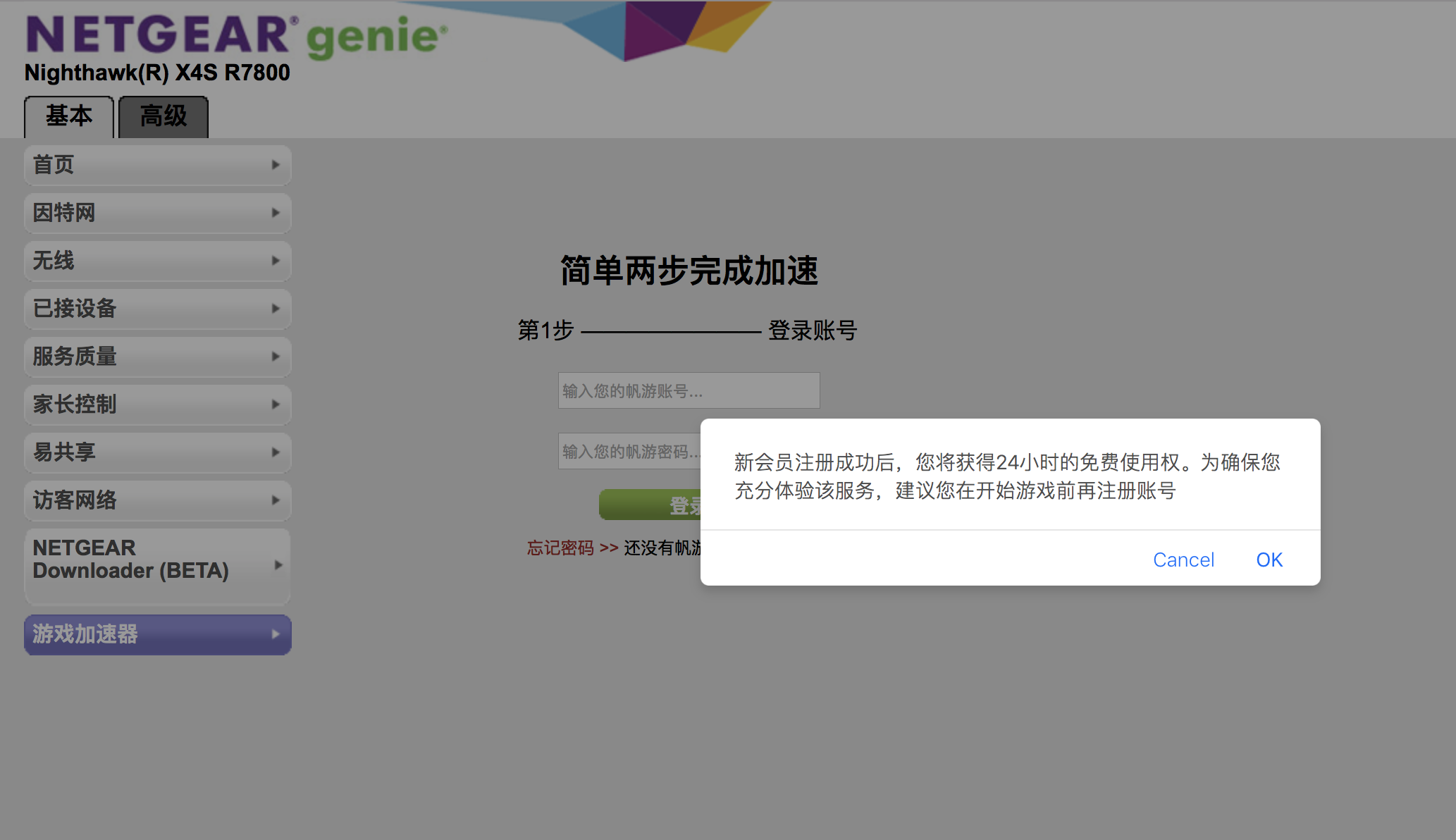This screenshot has height=840, width=1456.
Task: Expand the 因特网 menu arrow
Action: click(x=276, y=213)
